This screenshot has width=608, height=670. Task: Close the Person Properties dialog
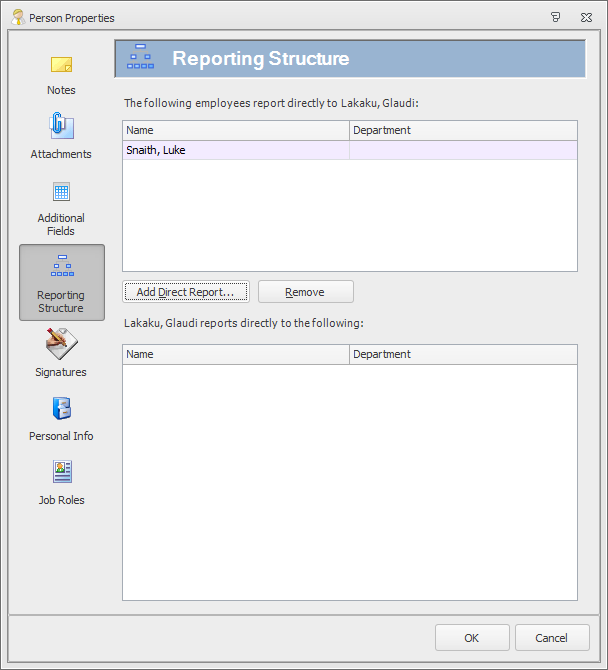point(586,18)
